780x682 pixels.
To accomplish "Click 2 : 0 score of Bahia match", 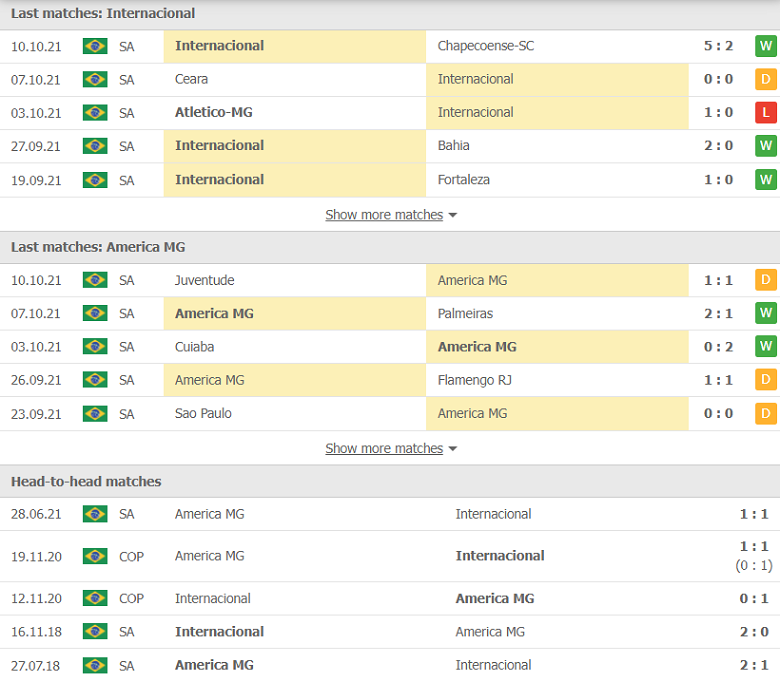I will coord(718,146).
